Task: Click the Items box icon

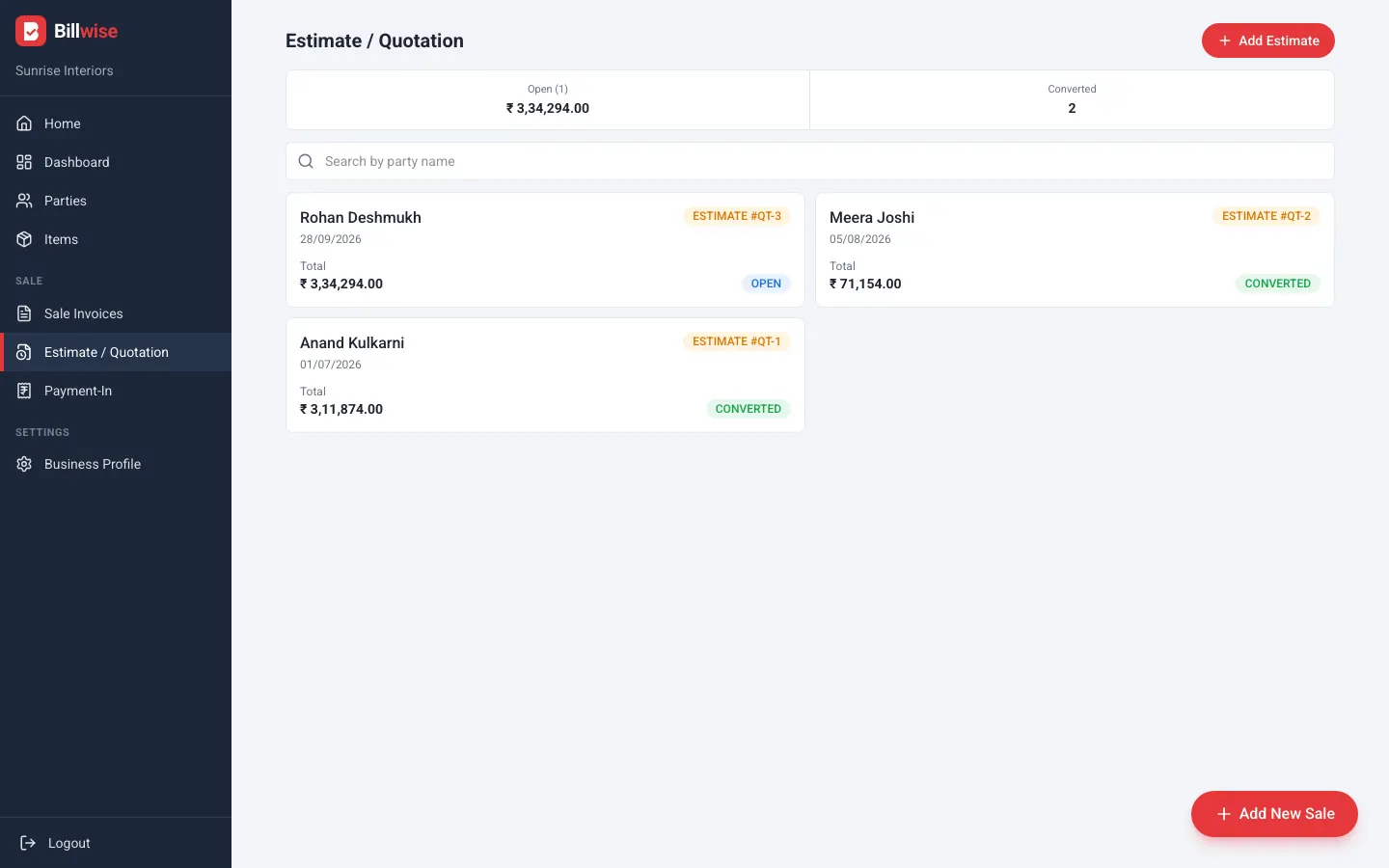Action: pos(24,239)
